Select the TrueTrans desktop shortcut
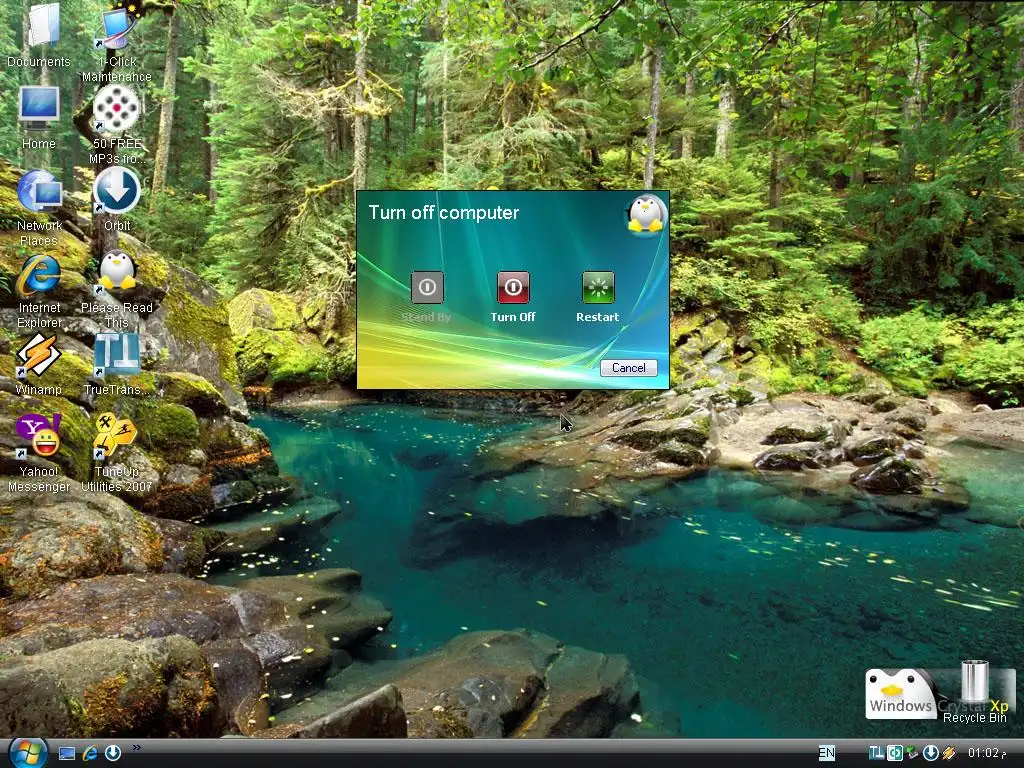Image resolution: width=1024 pixels, height=768 pixels. 117,364
